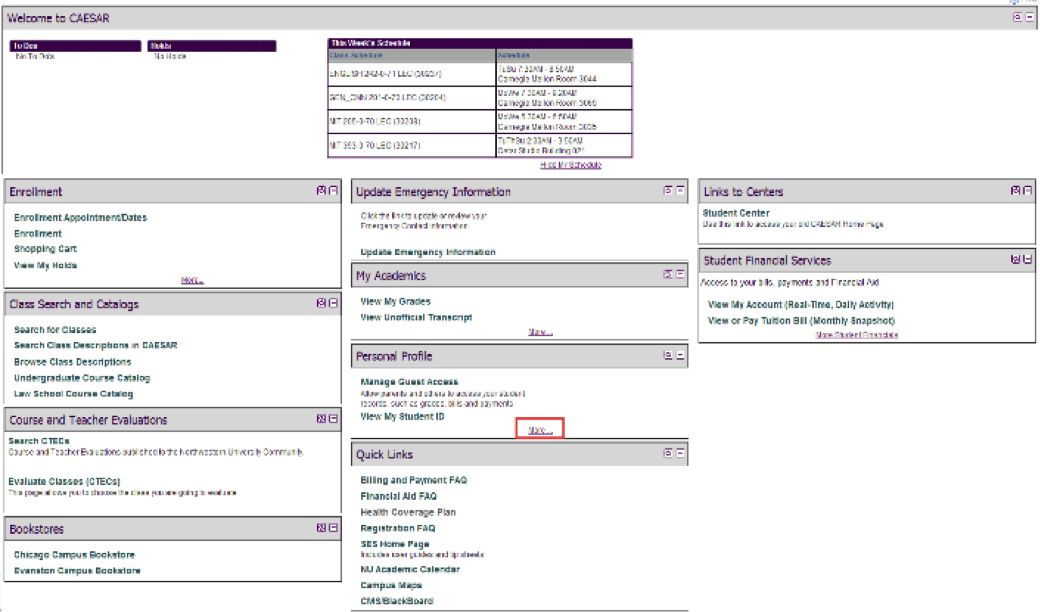This screenshot has height=612, width=1040.
Task: Refresh the Student Financial Services pagelet
Action: [1015, 259]
